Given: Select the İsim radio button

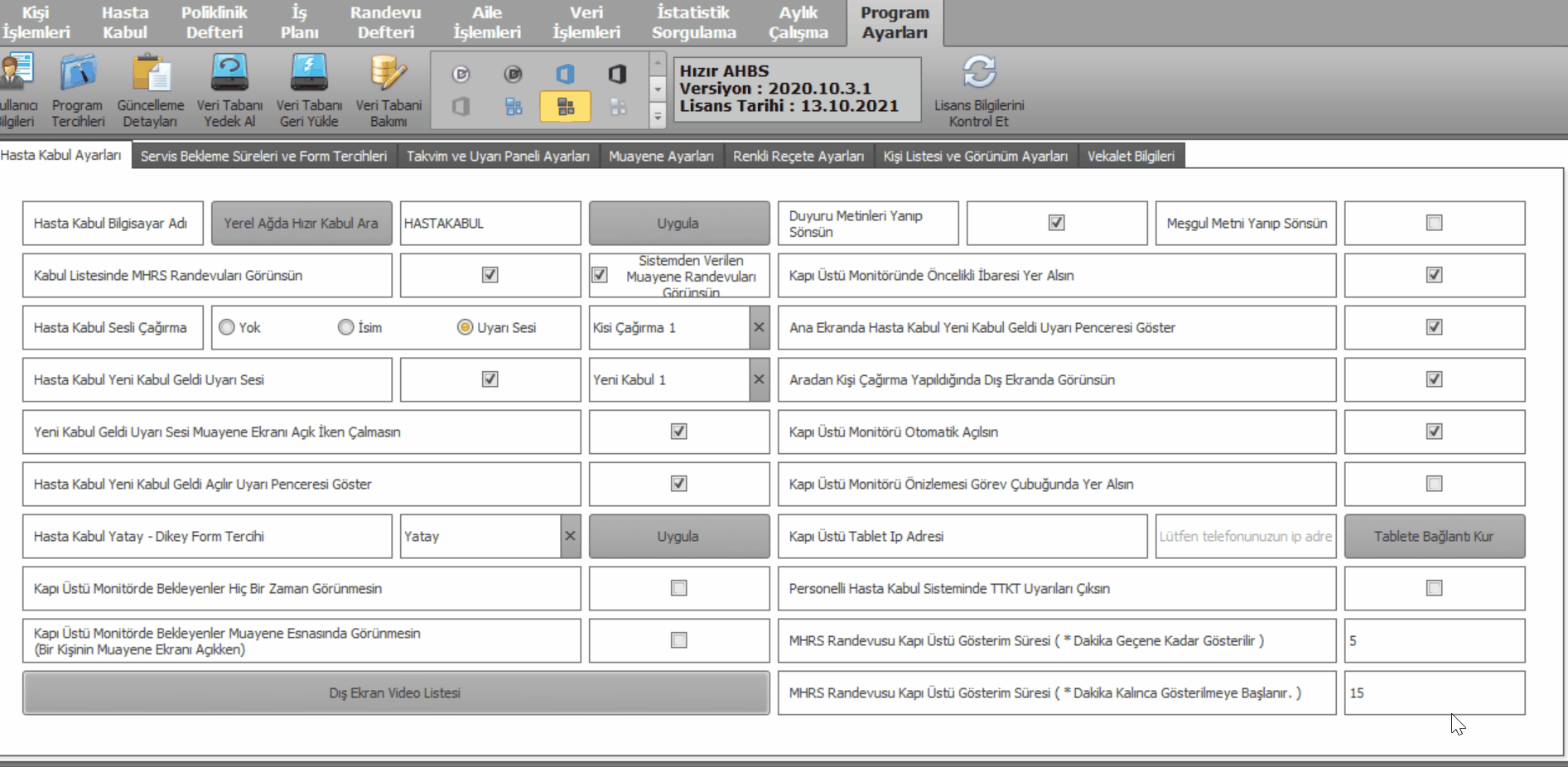Looking at the screenshot, I should (x=346, y=328).
